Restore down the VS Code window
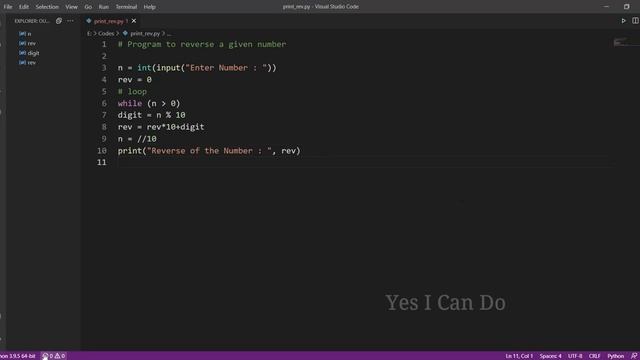Viewport: 640px width, 360px height. click(627, 7)
